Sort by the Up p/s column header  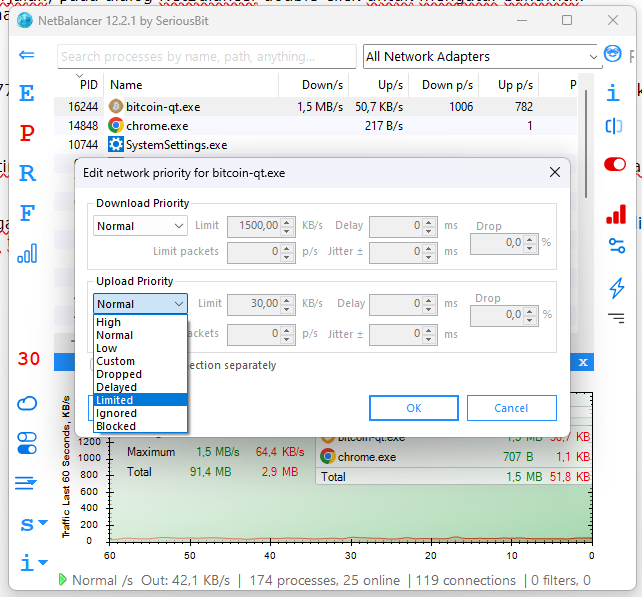[x=509, y=85]
